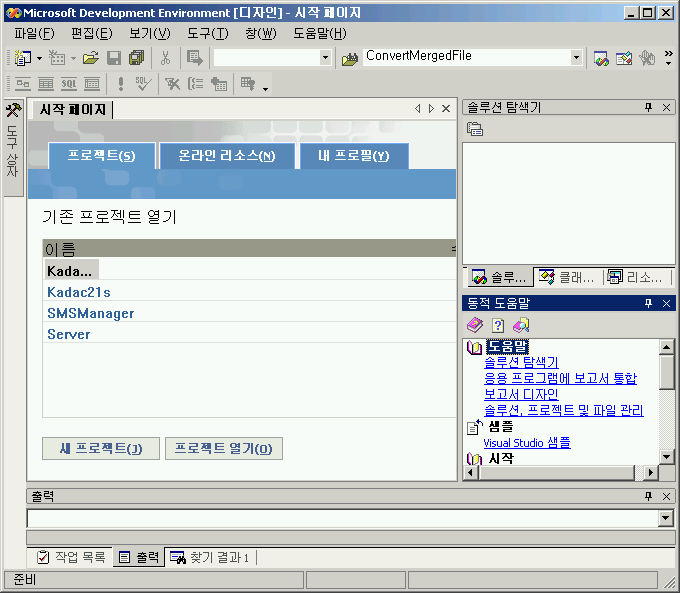Expand the toolbar overflow chevron
The height and width of the screenshot is (593, 680).
(669, 58)
